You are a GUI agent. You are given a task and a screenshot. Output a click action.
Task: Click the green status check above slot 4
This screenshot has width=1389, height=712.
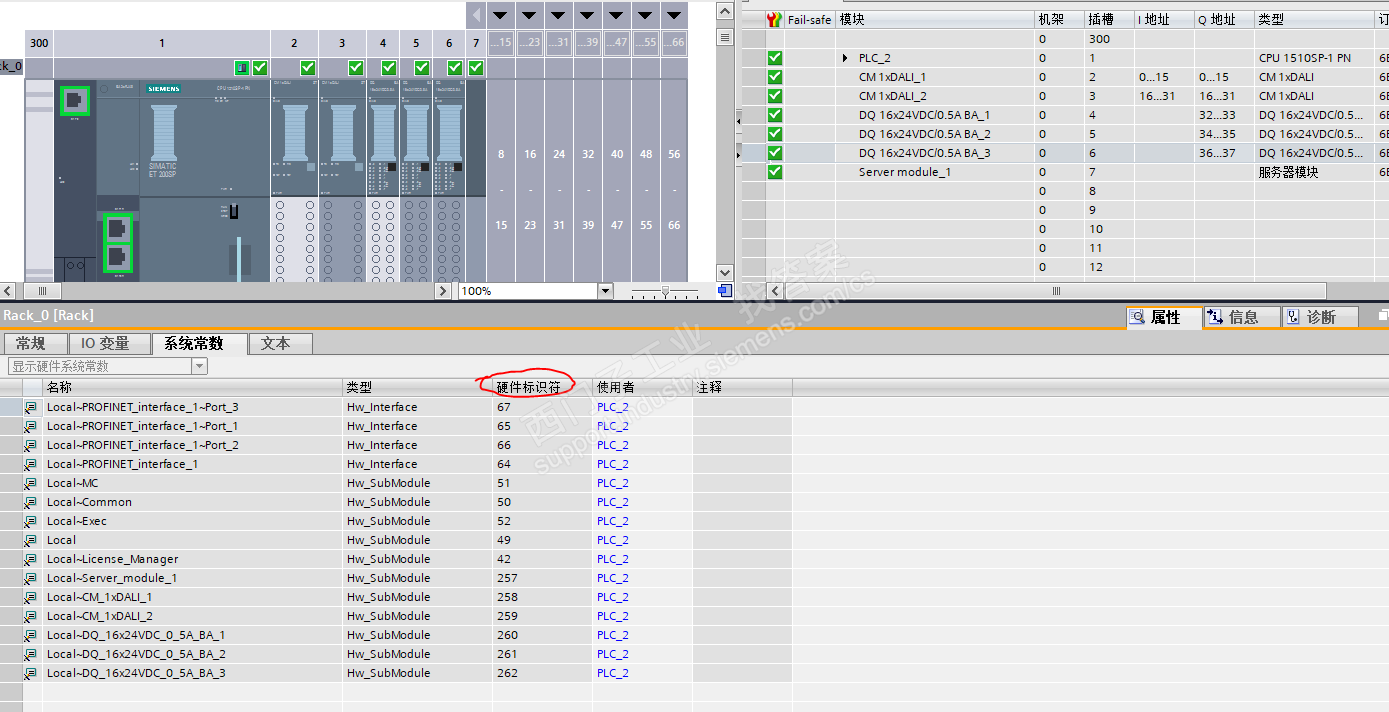389,68
